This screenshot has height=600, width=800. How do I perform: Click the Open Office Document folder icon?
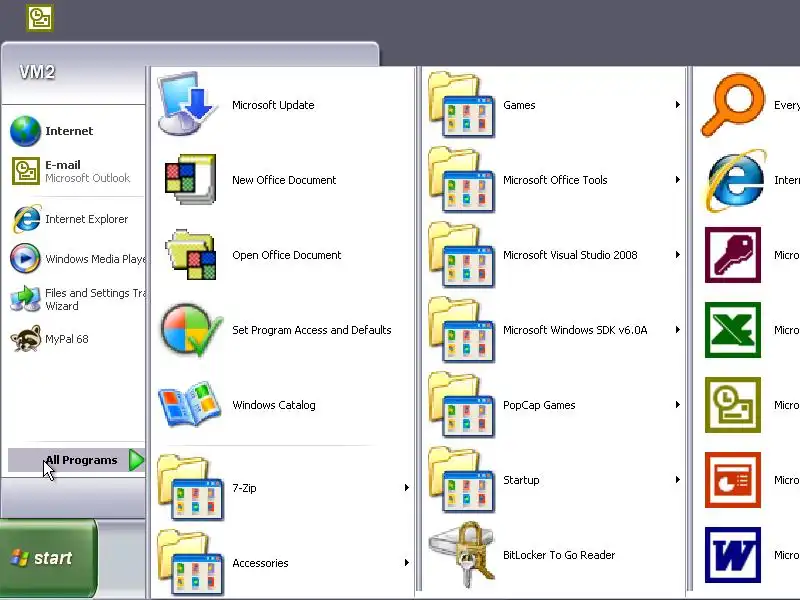tap(190, 255)
